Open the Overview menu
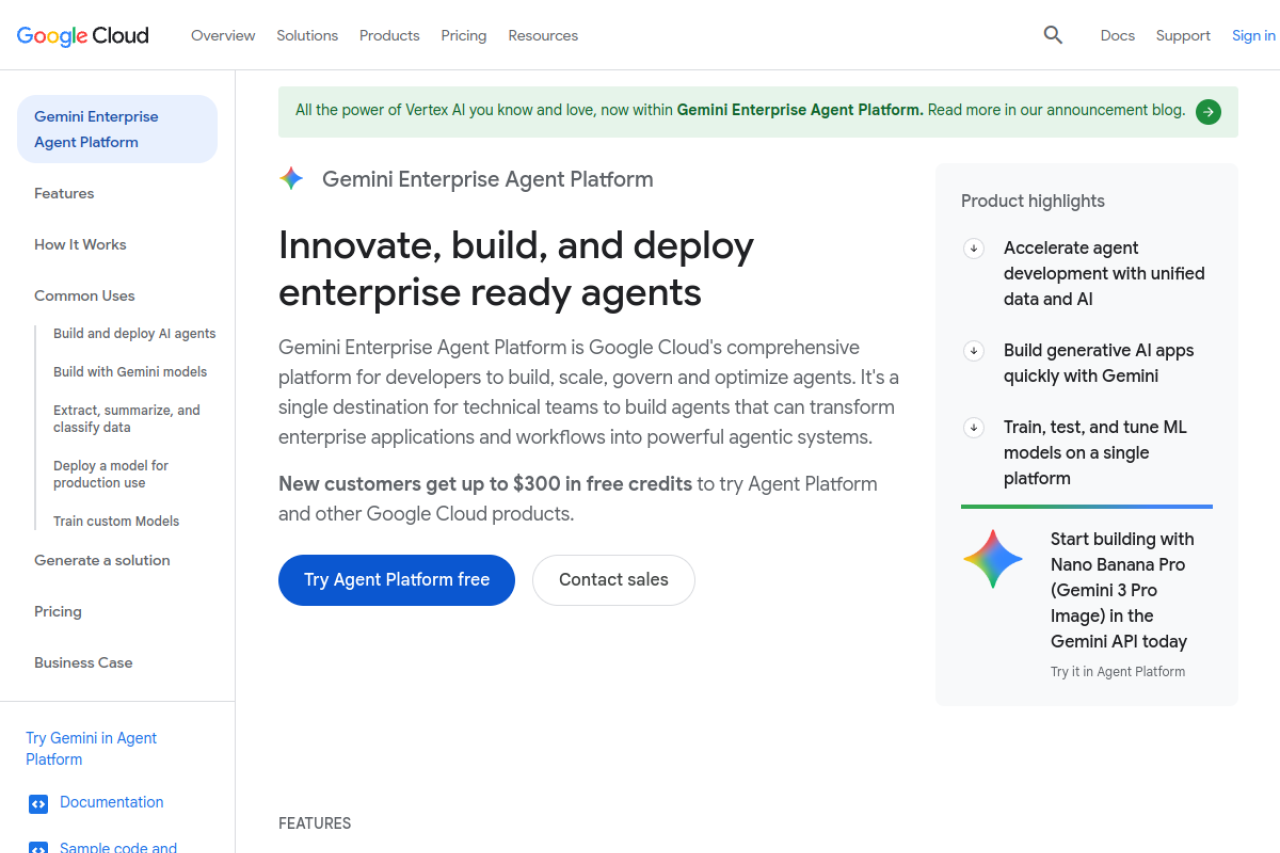This screenshot has width=1280, height=853. (223, 35)
